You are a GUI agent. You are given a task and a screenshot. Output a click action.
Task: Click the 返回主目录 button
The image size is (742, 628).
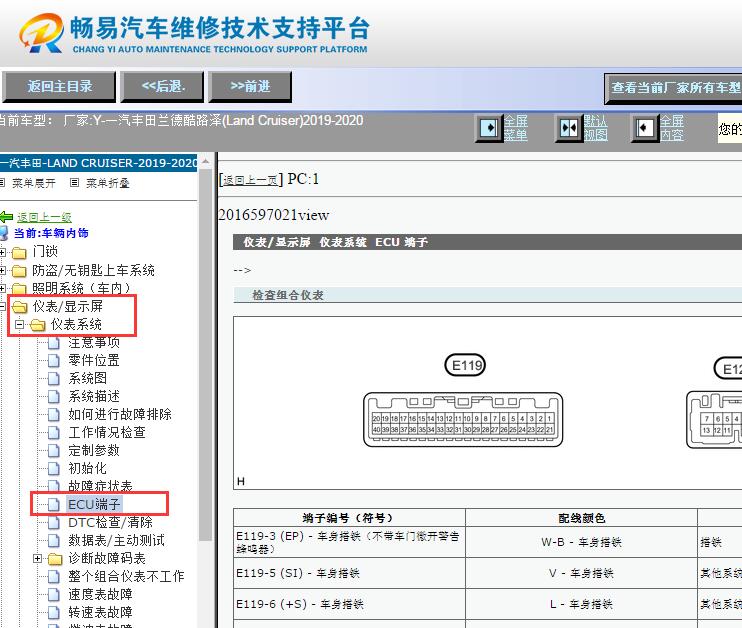pyautogui.click(x=59, y=87)
